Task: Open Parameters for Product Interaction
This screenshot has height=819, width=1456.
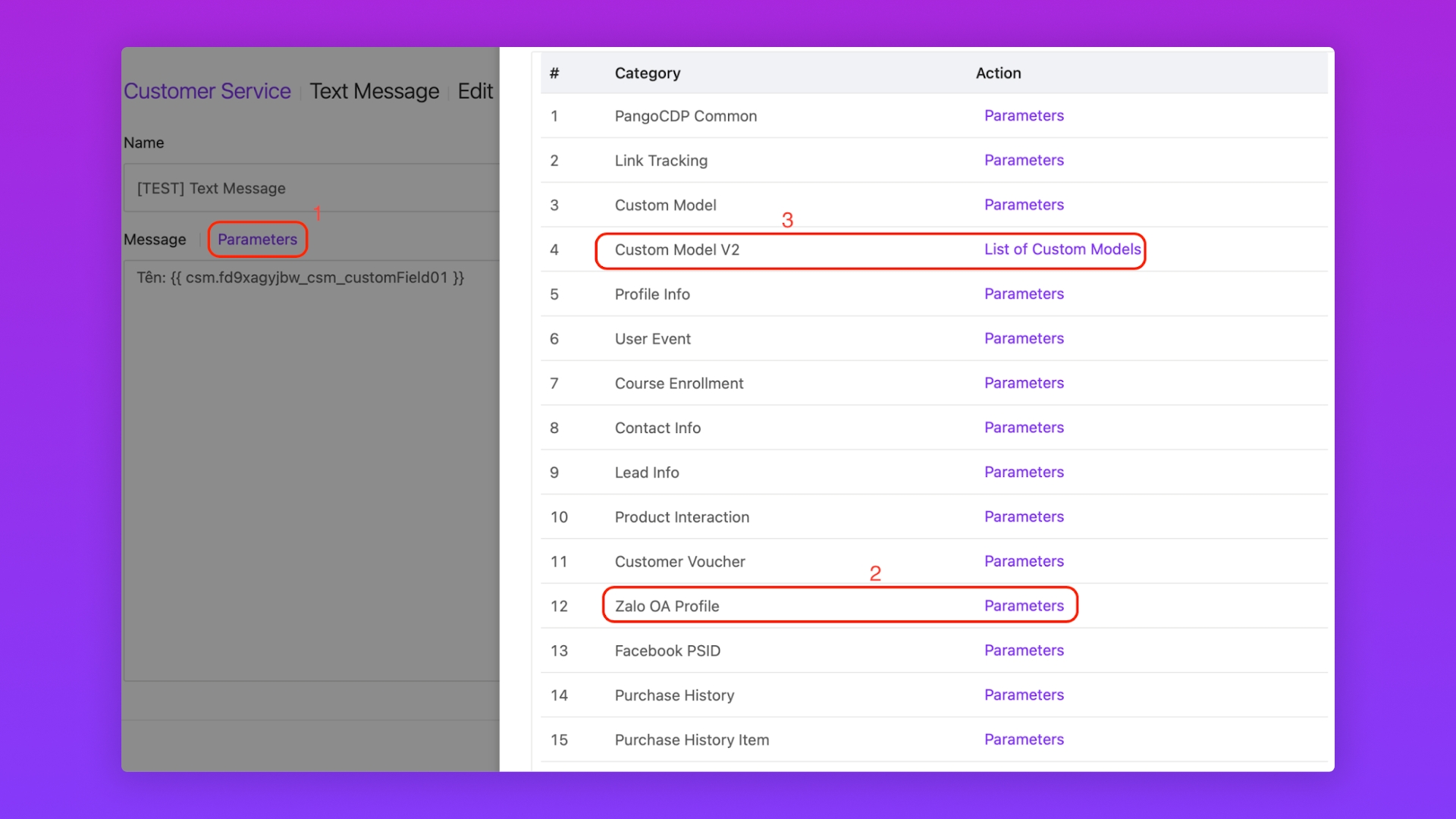Action: pos(1024,517)
